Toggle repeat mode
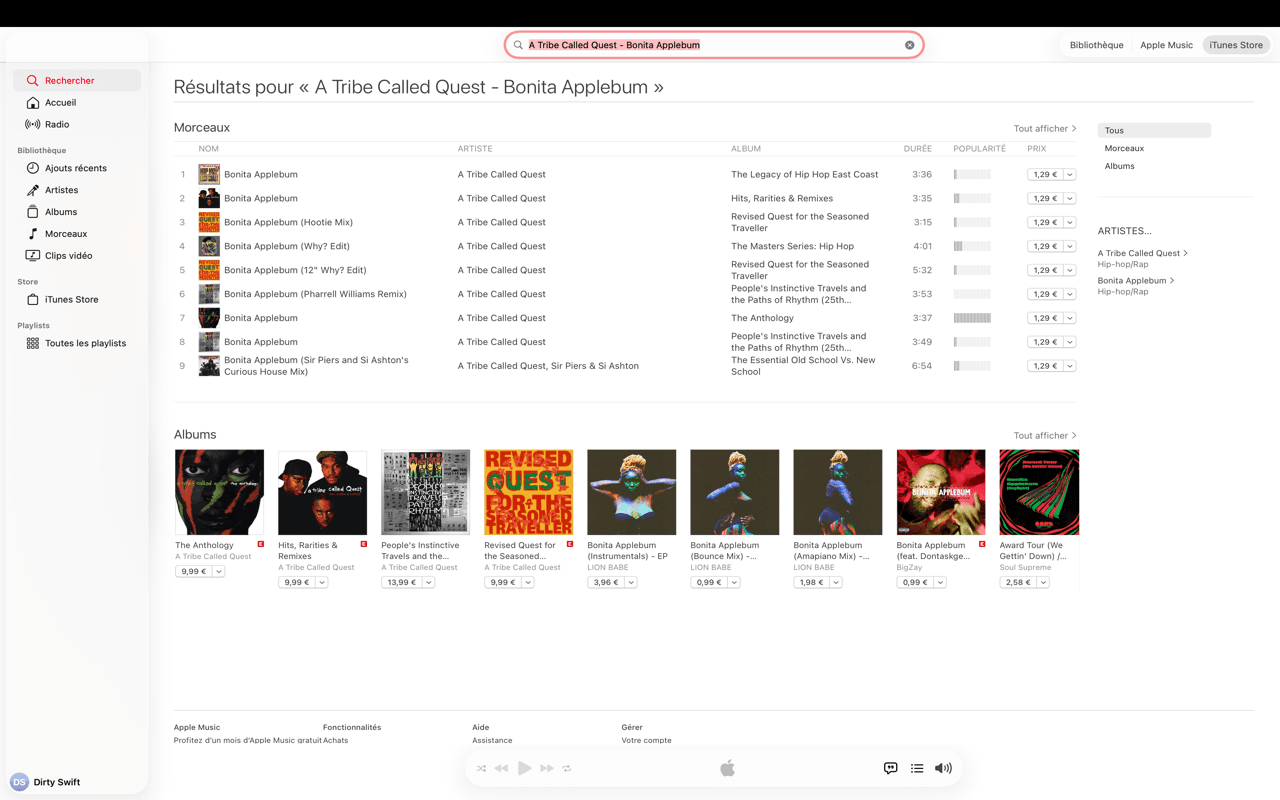 [x=567, y=768]
